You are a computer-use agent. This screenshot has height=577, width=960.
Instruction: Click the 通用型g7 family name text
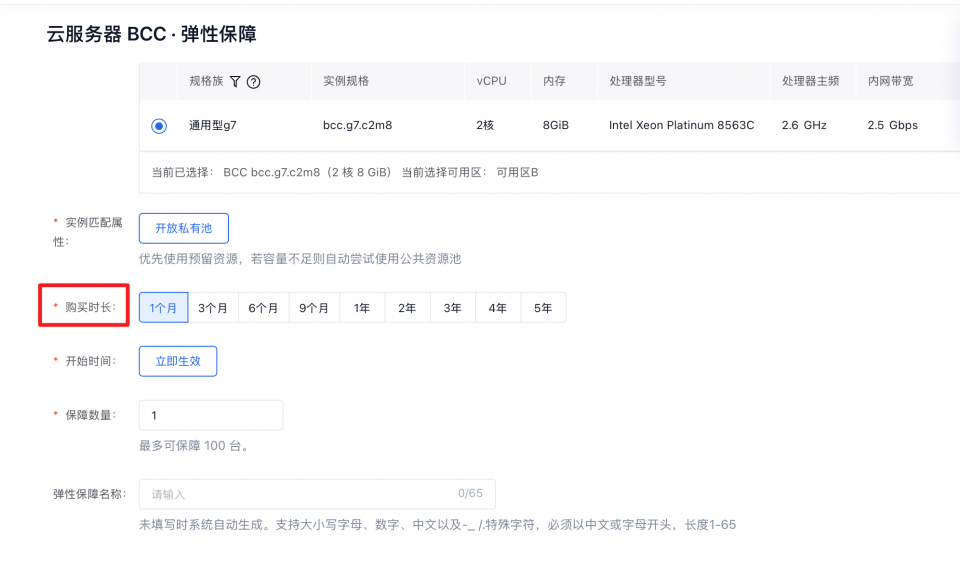pos(213,126)
